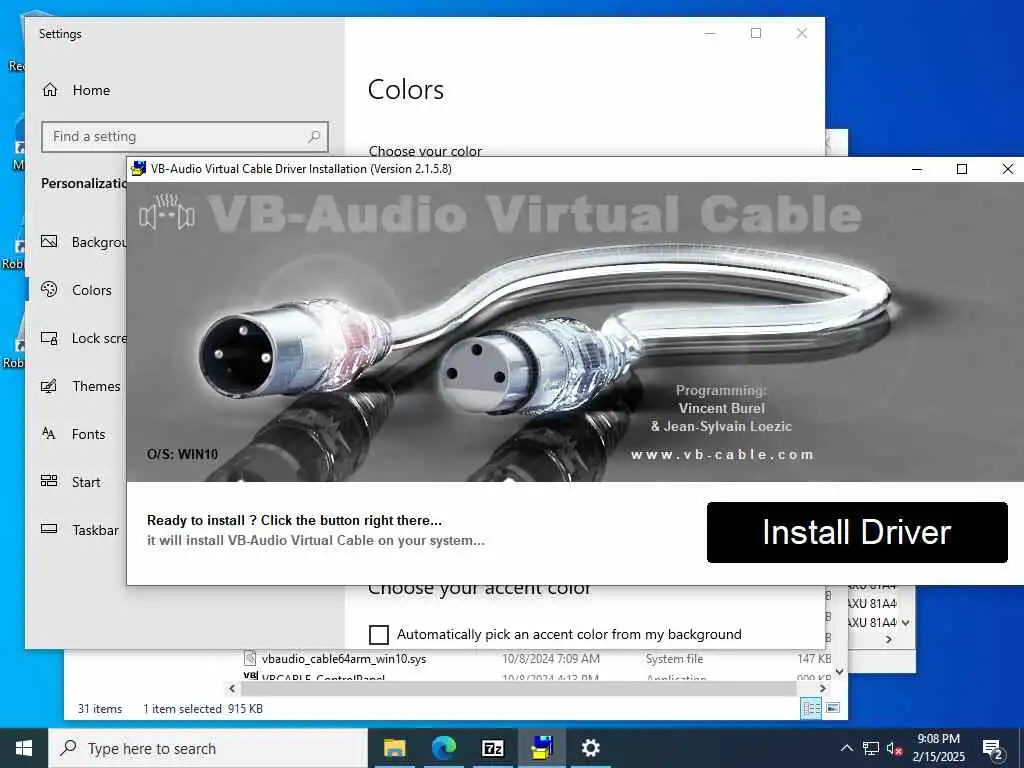Image resolution: width=1024 pixels, height=768 pixels.
Task: Enable automatically pick an accent color checkbox
Action: coord(379,634)
